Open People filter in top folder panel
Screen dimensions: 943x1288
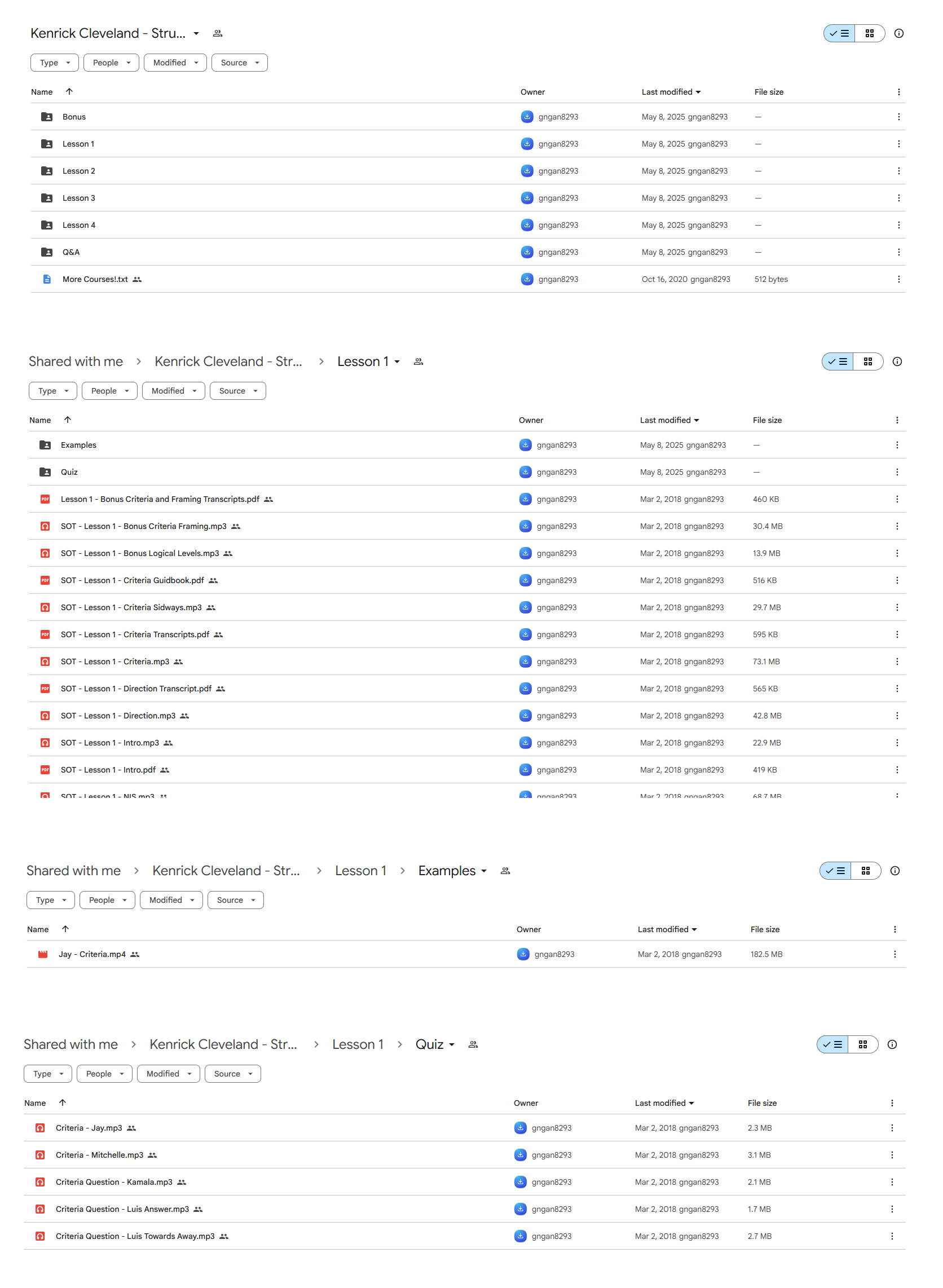(111, 63)
